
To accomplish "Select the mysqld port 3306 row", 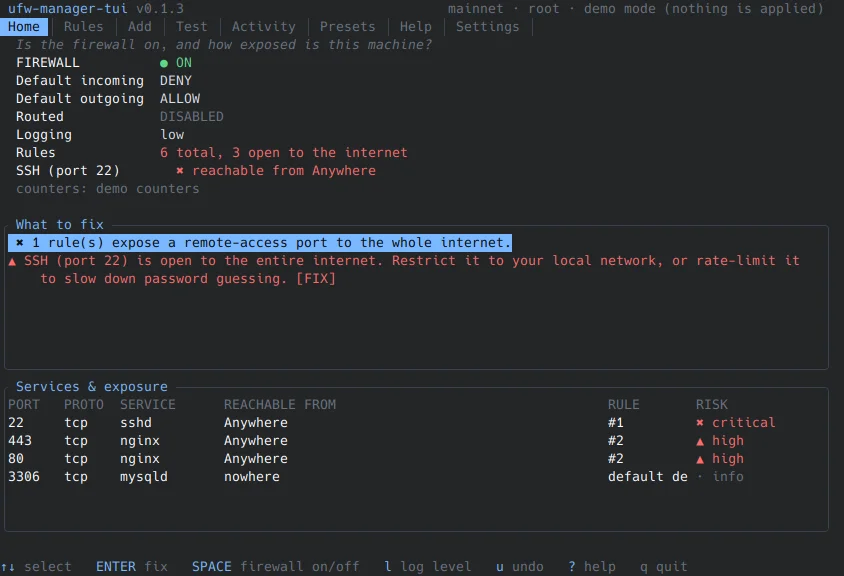I will 416,477.
